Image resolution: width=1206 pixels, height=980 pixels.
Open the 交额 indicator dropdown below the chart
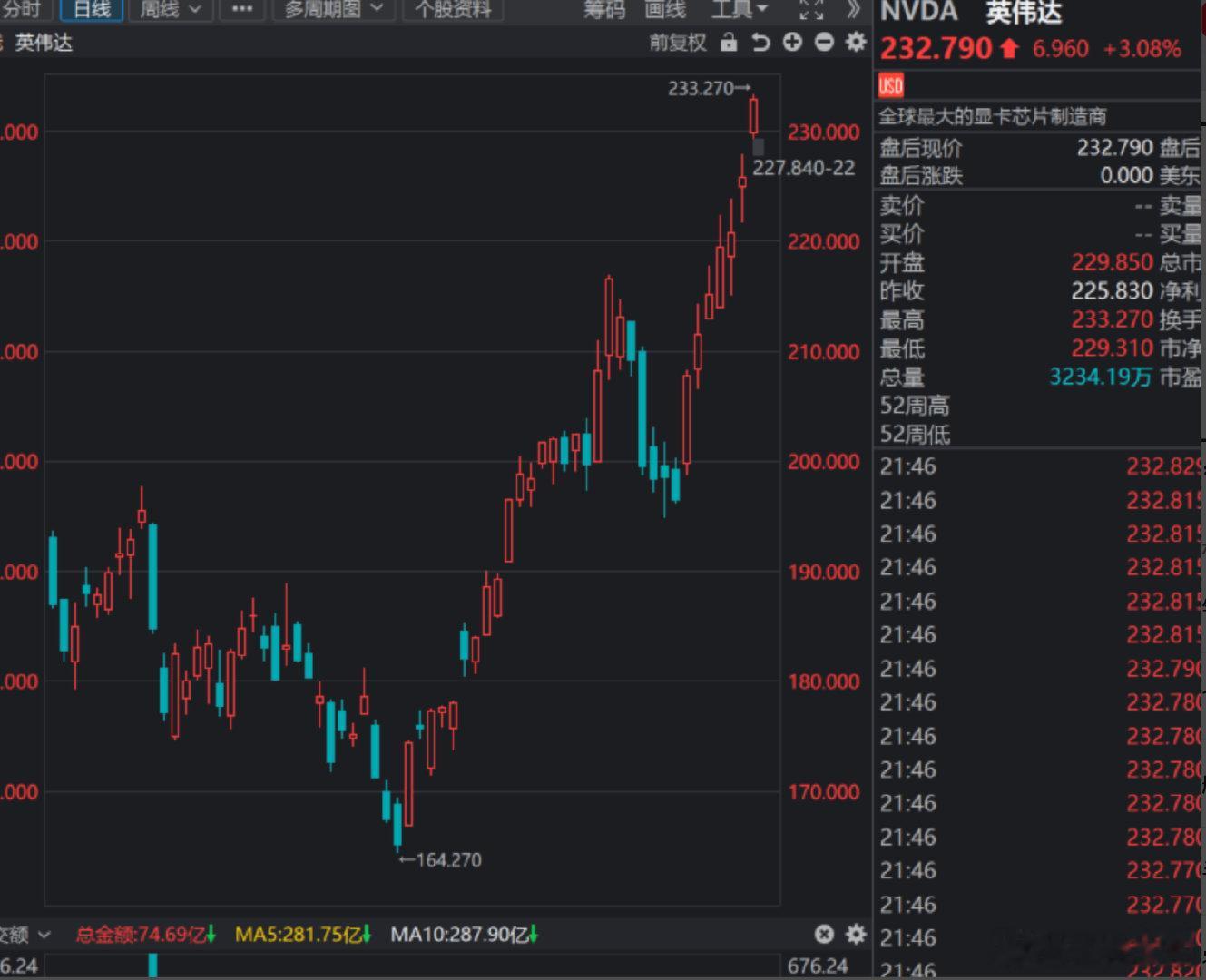(25, 934)
